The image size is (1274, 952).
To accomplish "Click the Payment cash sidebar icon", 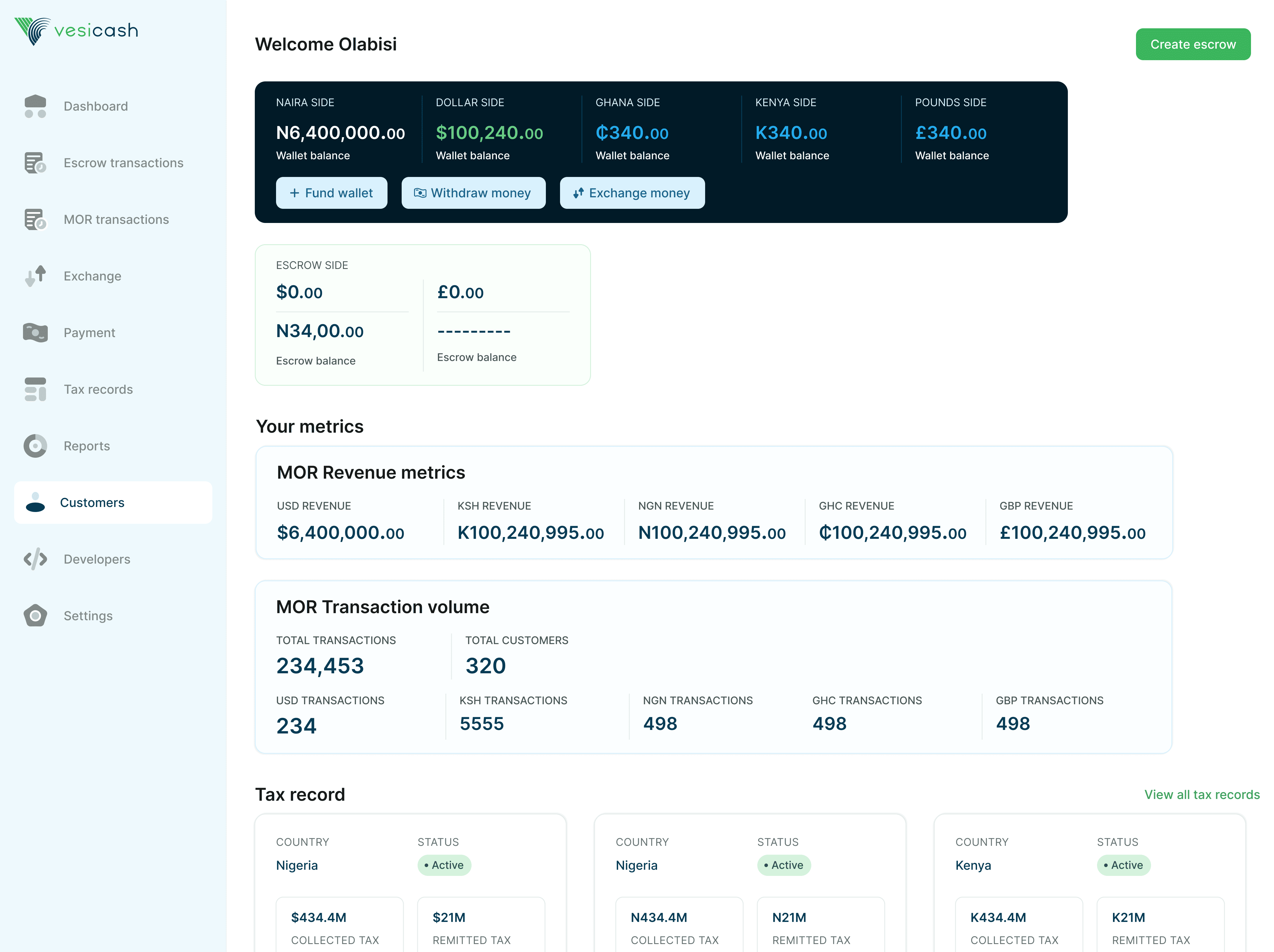I will click(x=35, y=332).
